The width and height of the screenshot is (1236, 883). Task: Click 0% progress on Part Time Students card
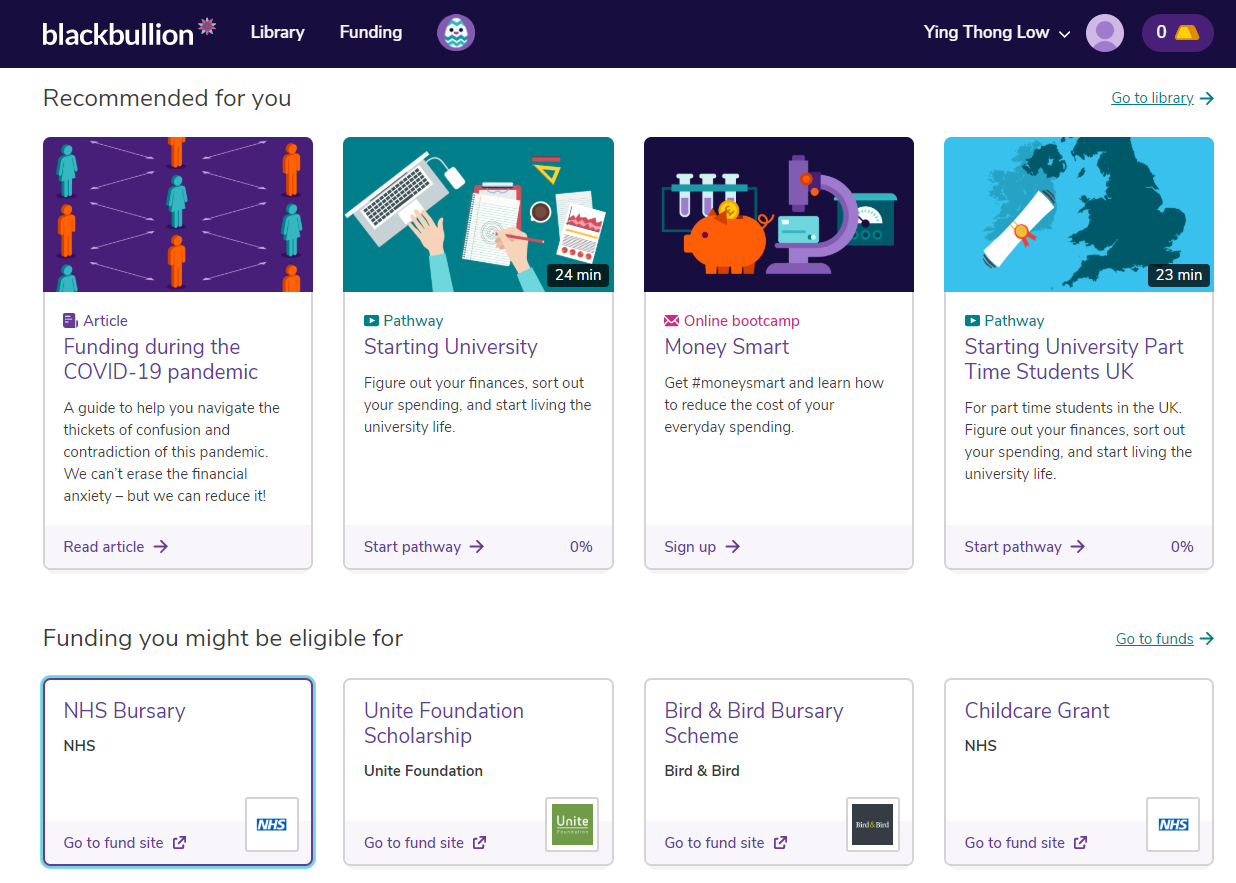coord(1182,547)
